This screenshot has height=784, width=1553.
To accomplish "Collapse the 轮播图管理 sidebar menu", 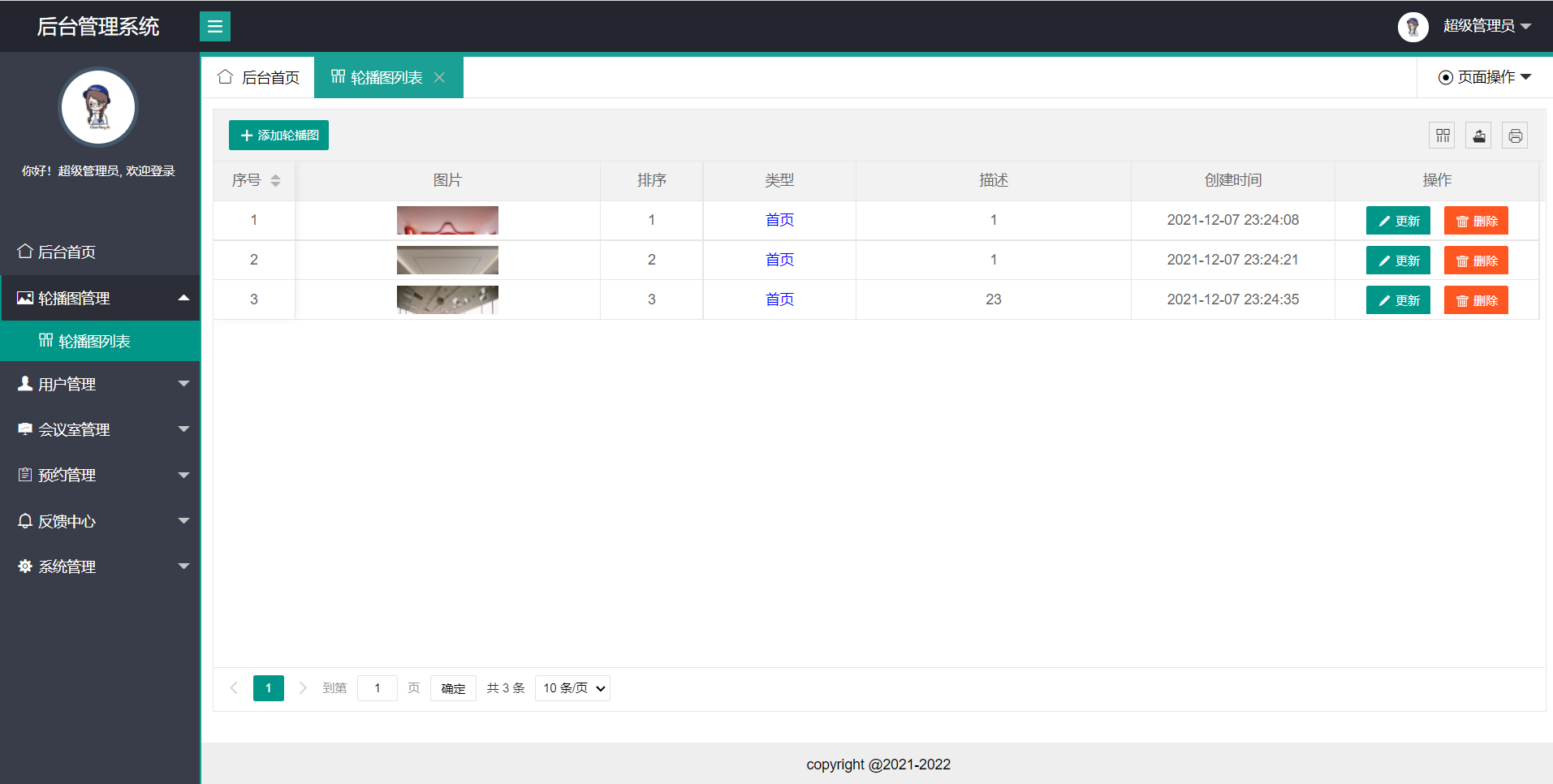I will pos(100,298).
